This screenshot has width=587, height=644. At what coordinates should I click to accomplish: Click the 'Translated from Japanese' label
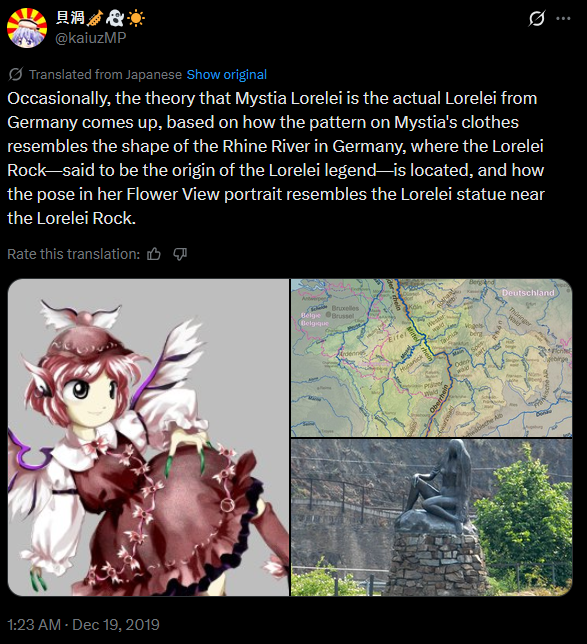(x=105, y=74)
